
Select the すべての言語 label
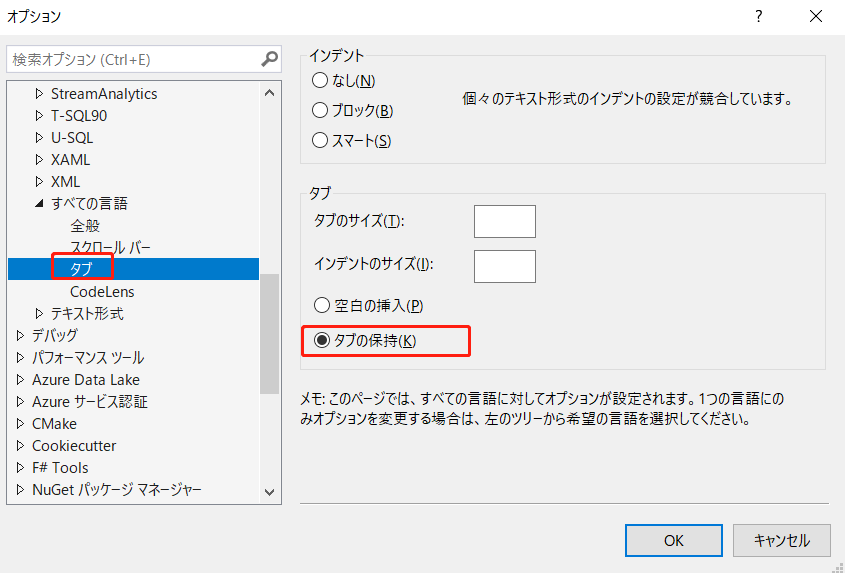pyautogui.click(x=89, y=204)
